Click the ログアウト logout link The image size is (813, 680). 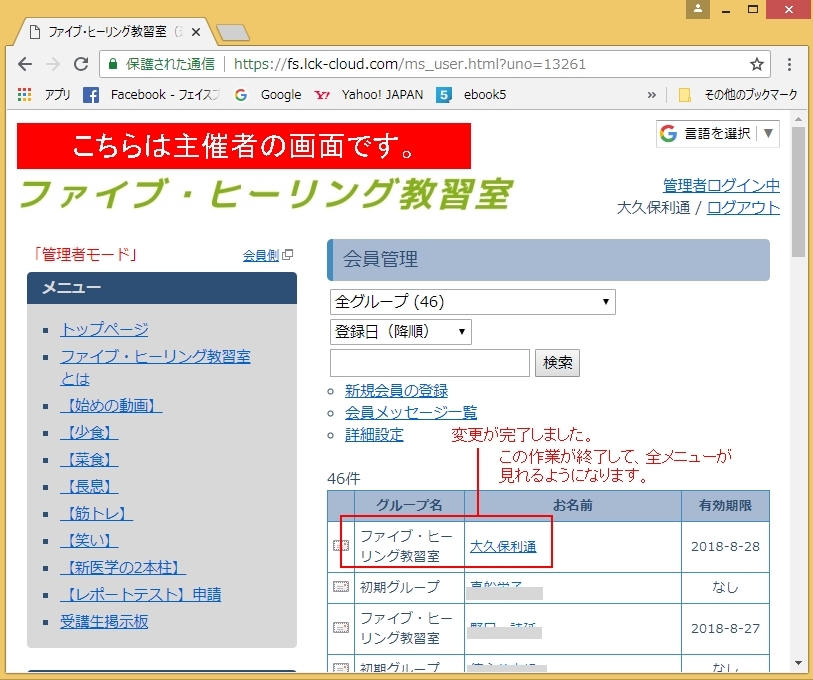pos(743,207)
